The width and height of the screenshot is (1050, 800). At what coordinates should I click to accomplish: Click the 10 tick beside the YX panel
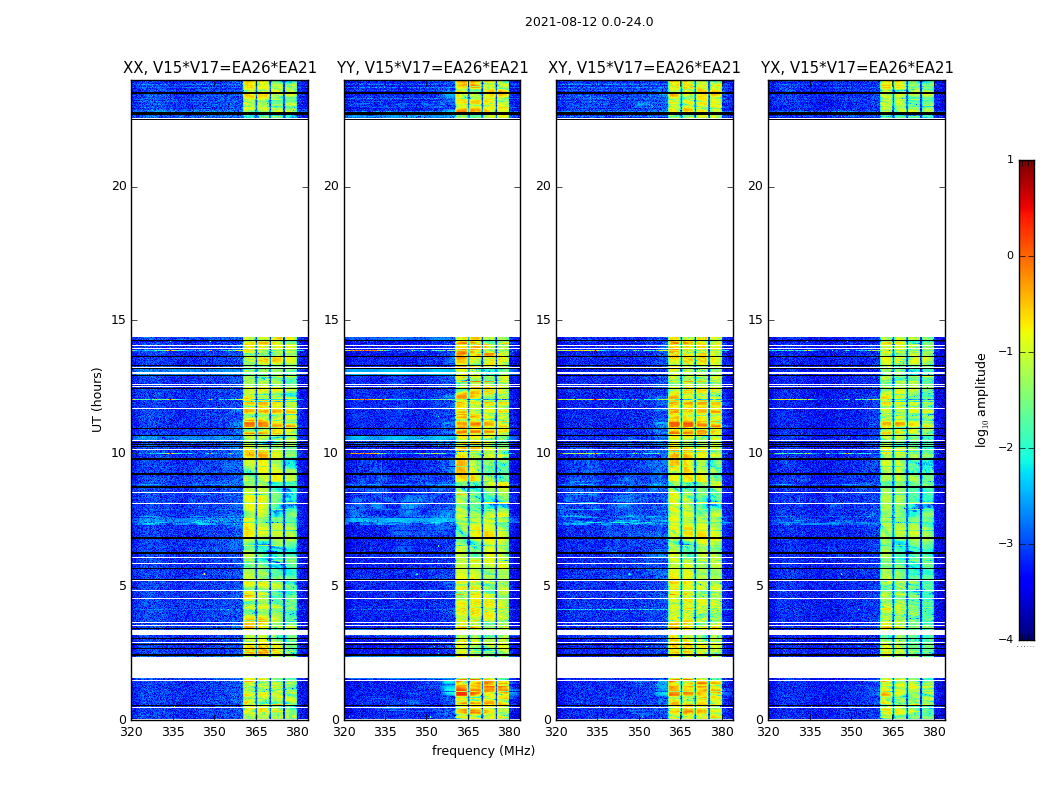point(755,453)
